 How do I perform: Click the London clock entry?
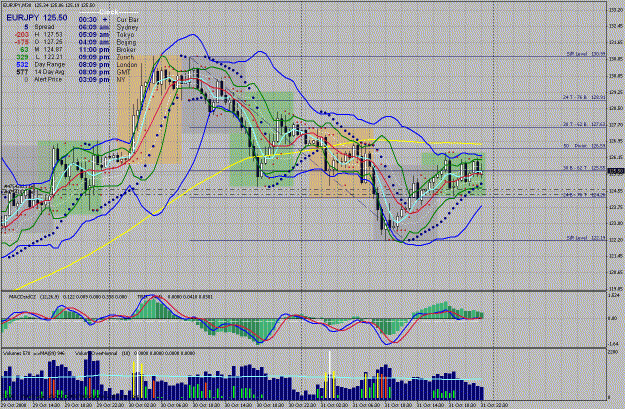point(108,65)
